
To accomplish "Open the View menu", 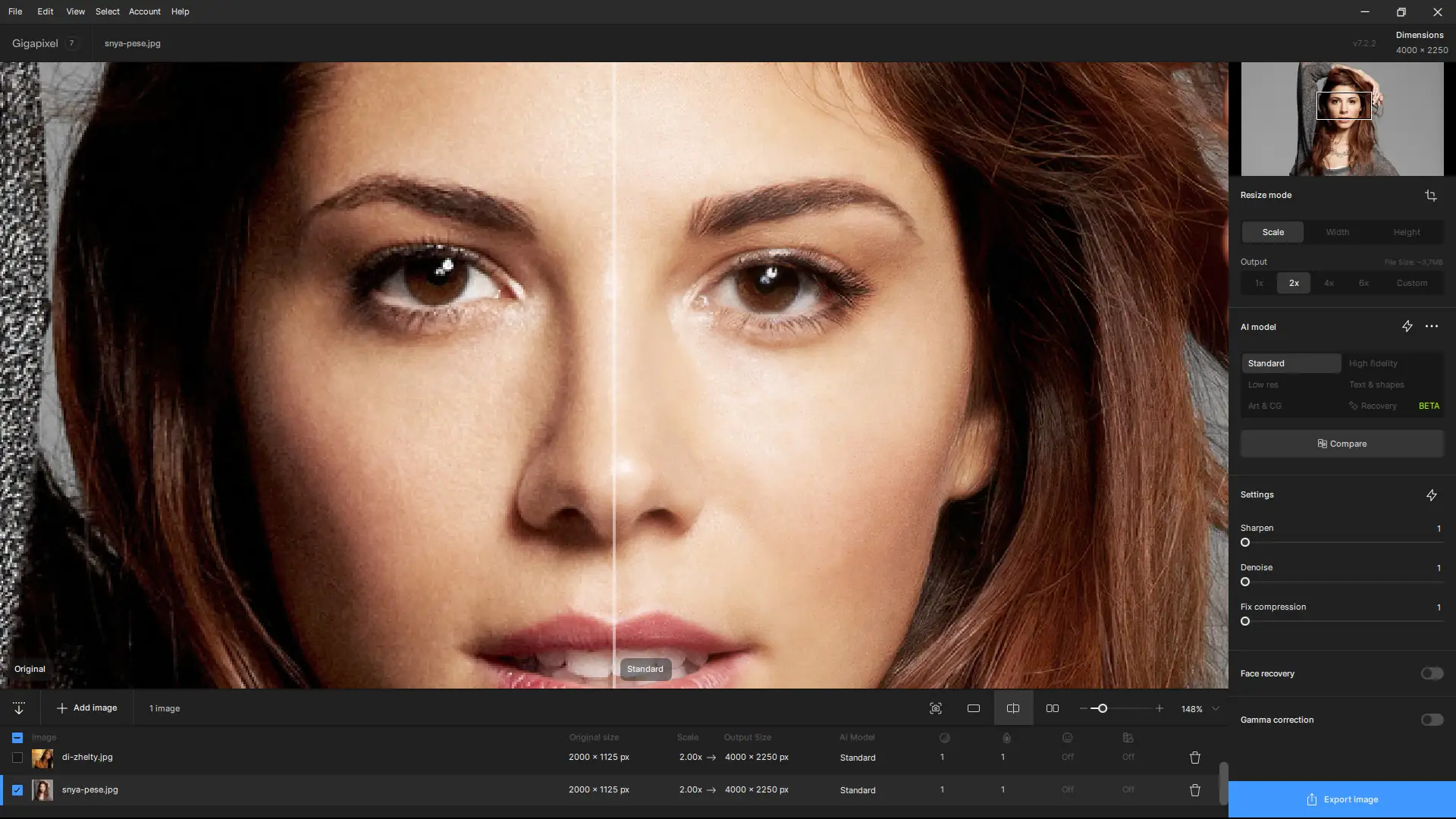I will [x=75, y=11].
